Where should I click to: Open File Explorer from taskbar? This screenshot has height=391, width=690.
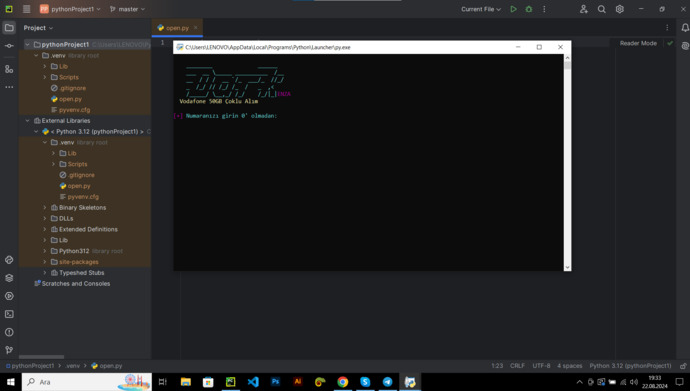(x=186, y=382)
